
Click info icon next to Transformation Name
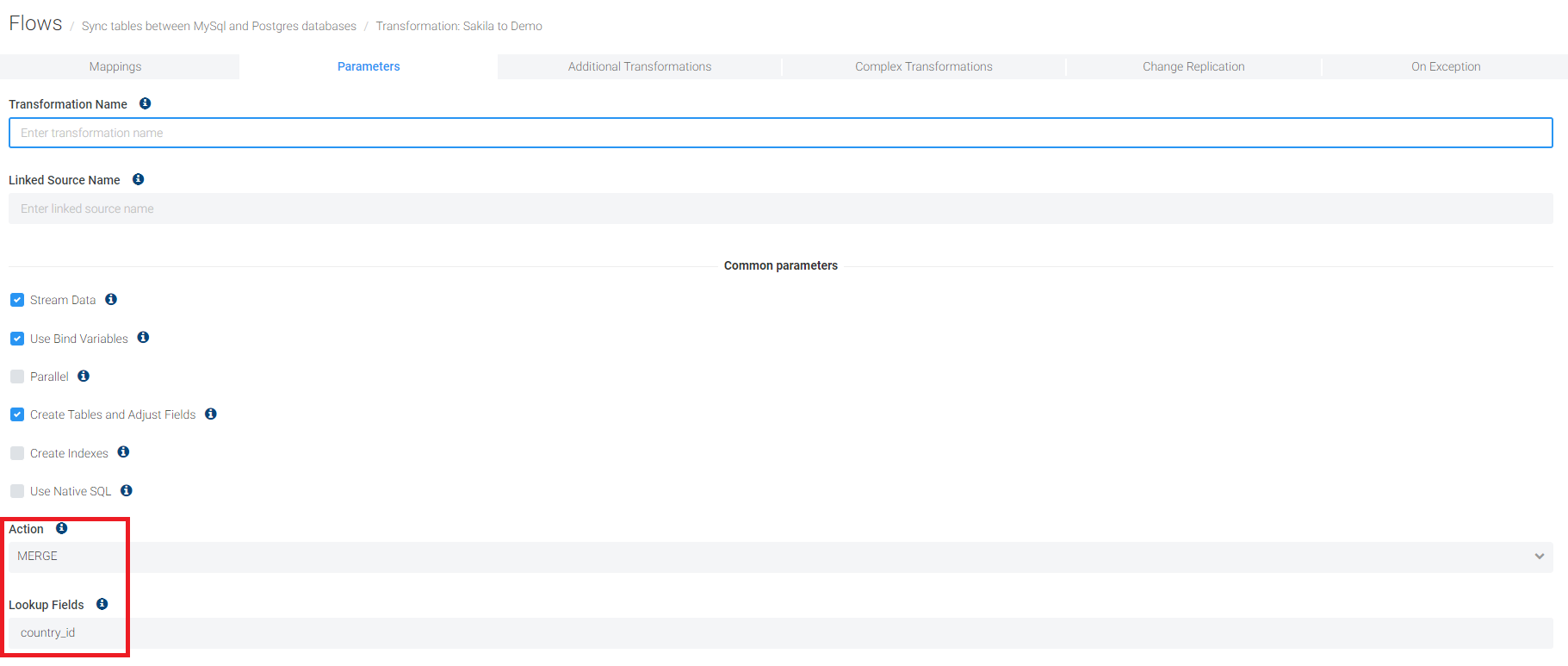coord(146,103)
